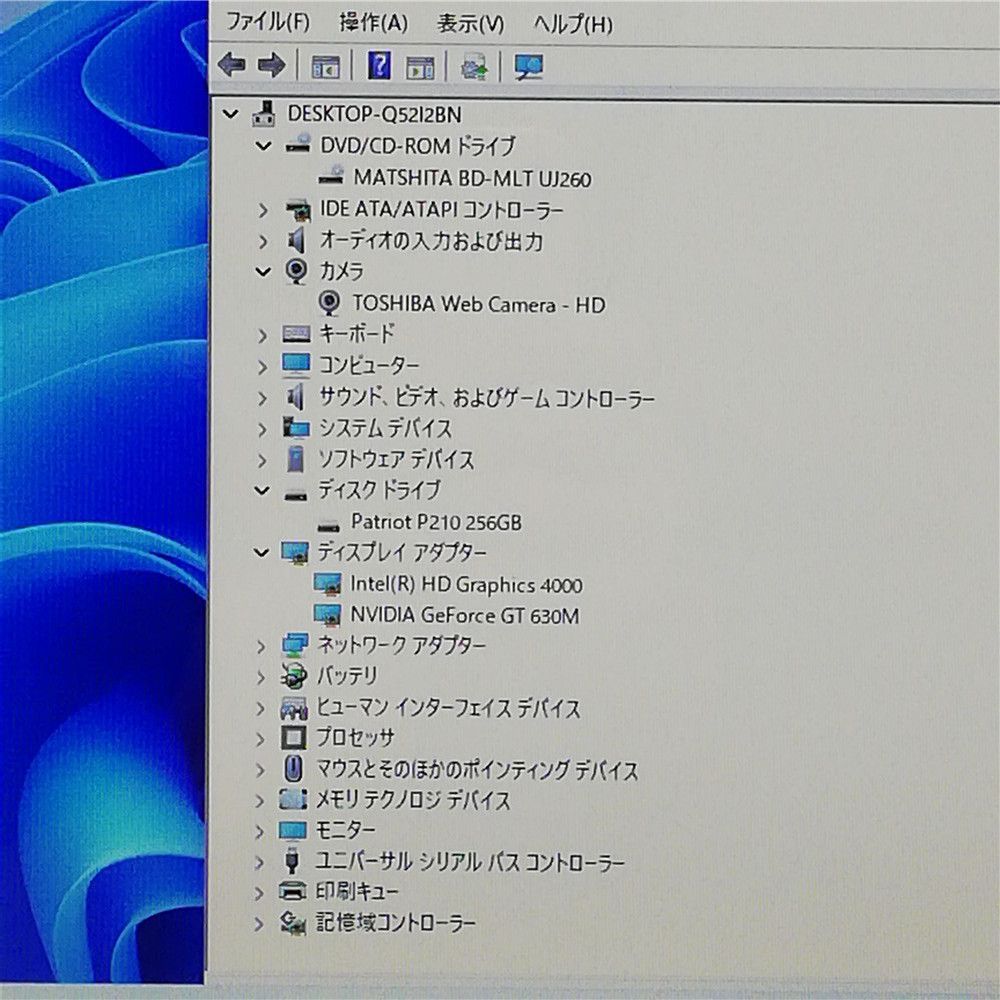Viewport: 1000px width, 1000px height.
Task: Click the バッテリ battery icon
Action: pos(294,675)
